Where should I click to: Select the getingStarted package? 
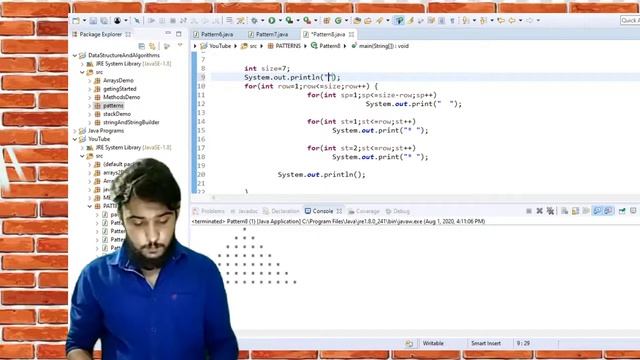click(120, 89)
